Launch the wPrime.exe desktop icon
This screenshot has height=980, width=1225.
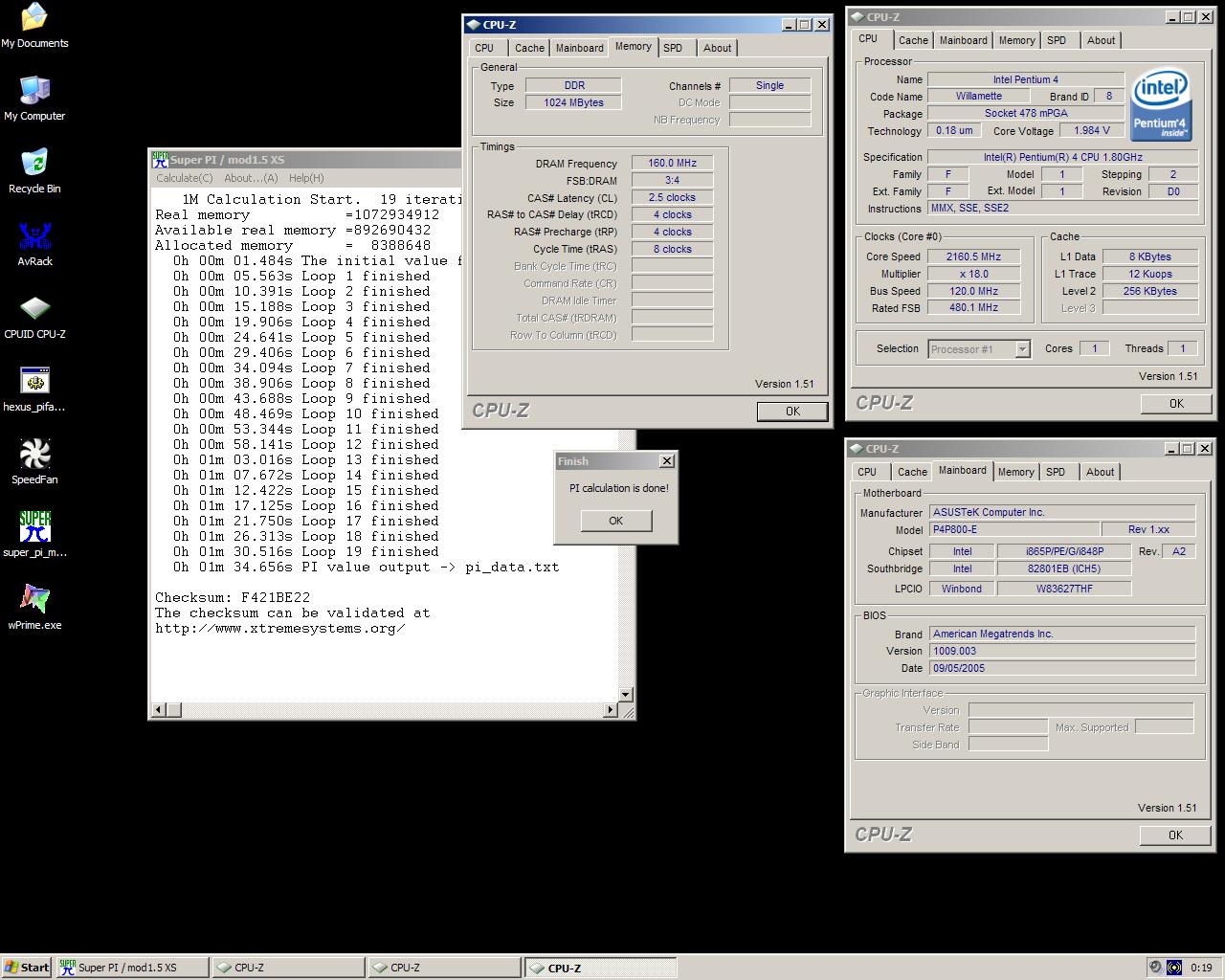pyautogui.click(x=34, y=608)
